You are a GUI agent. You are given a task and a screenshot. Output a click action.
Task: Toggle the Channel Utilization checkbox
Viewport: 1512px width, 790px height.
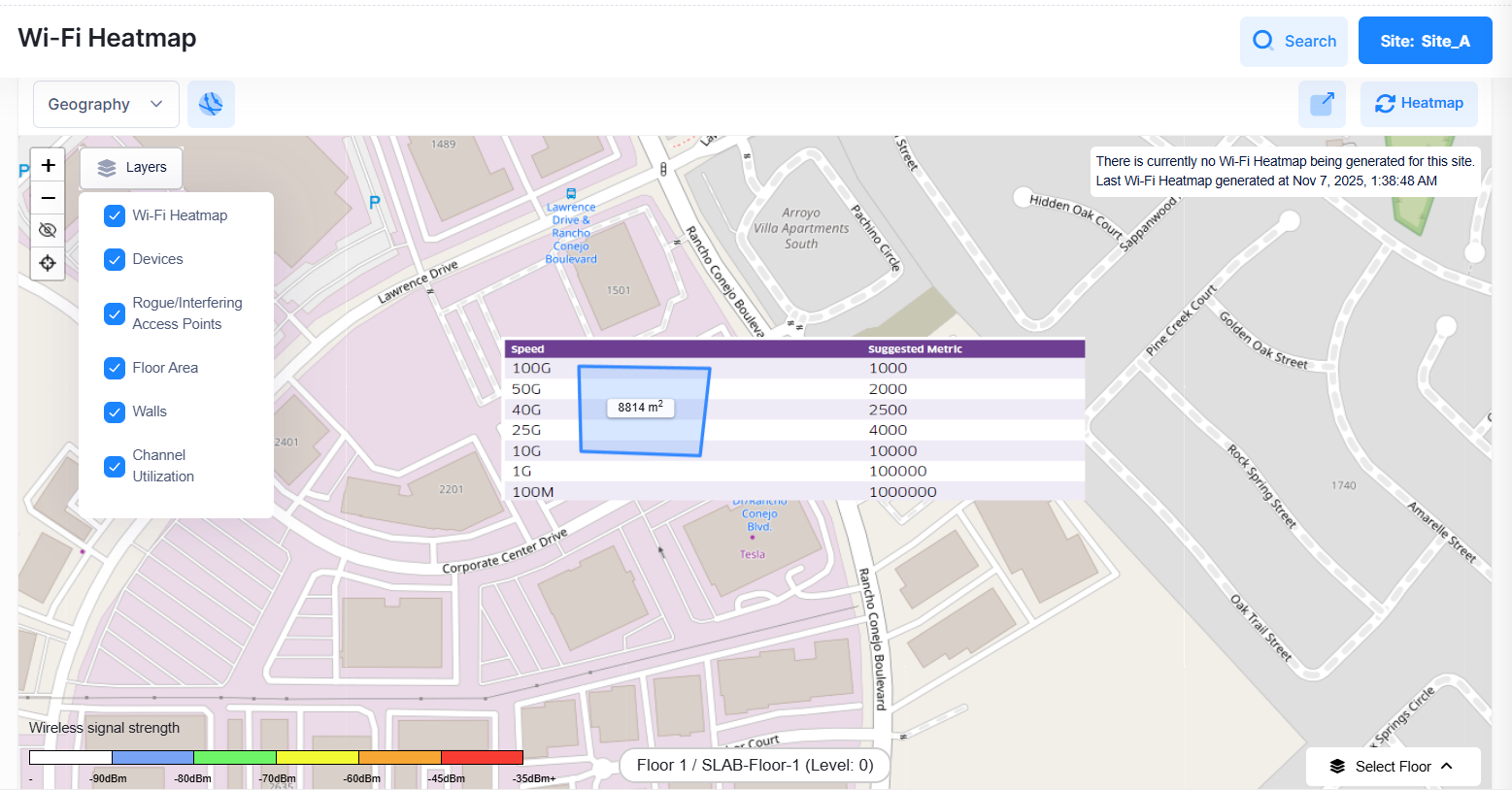115,466
